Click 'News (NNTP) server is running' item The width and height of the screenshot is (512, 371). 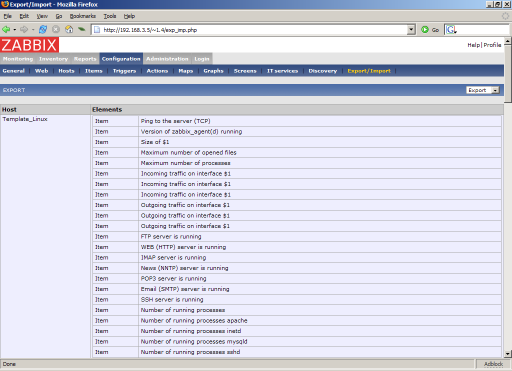point(184,268)
